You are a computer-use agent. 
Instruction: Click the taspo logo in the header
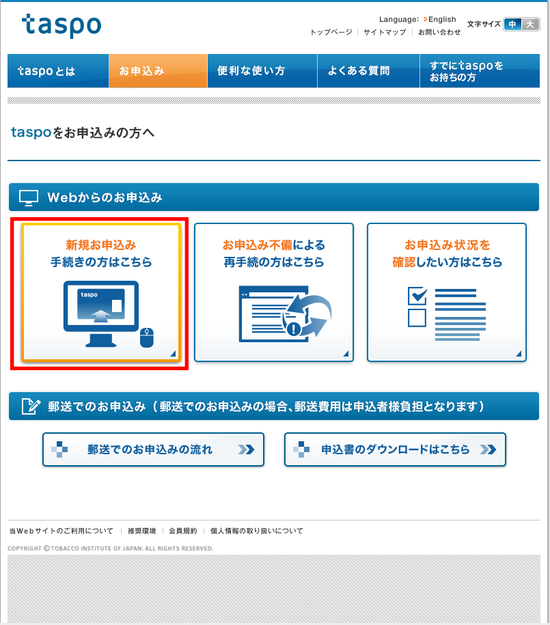coord(62,26)
